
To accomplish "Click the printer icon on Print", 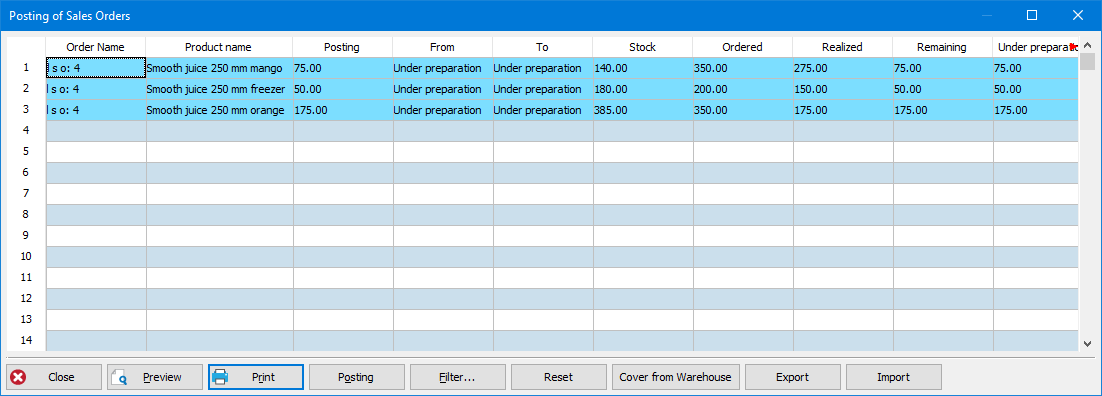I will pyautogui.click(x=221, y=377).
